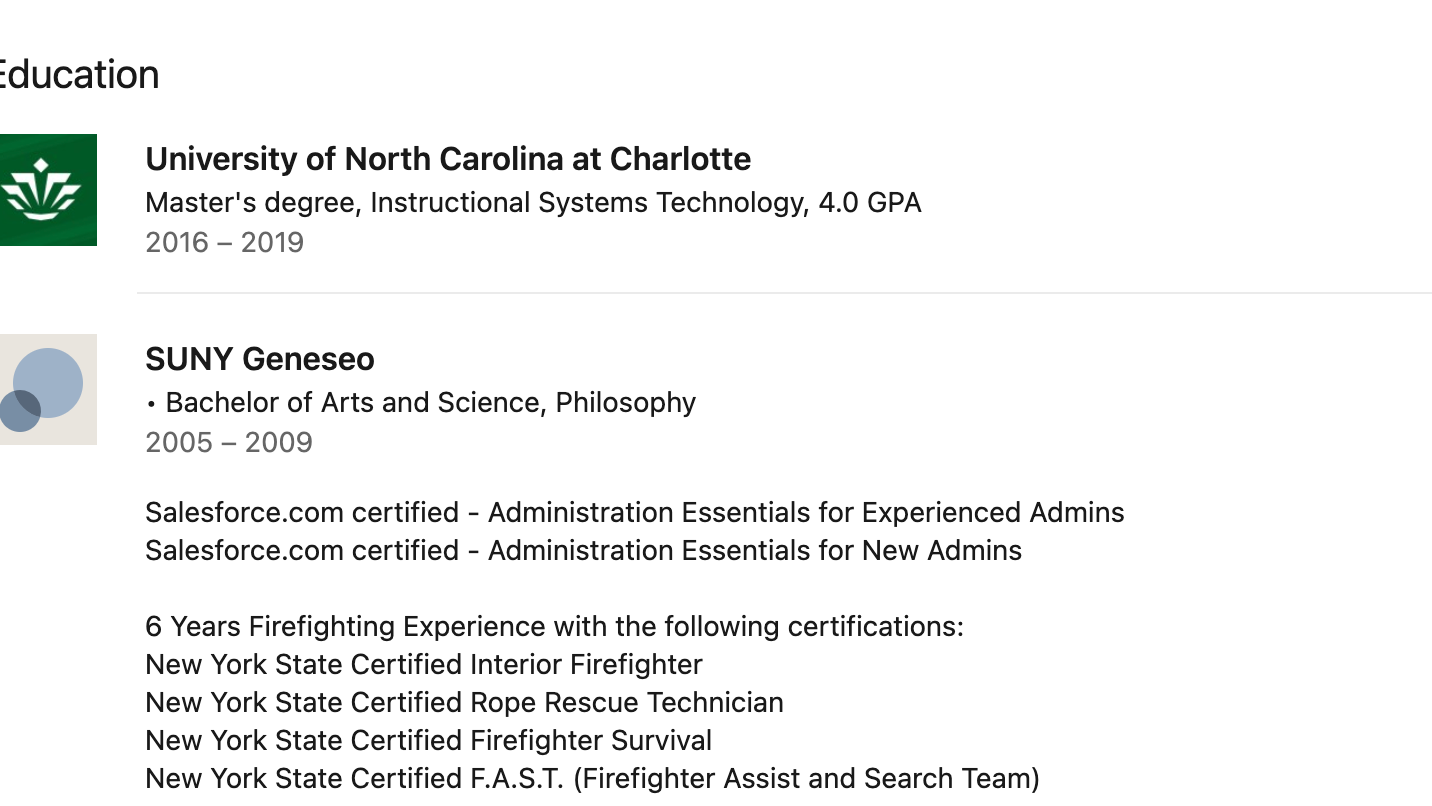Select the Master's degree Instructional Systems Technology line
This screenshot has height=806, width=1432.
(533, 202)
